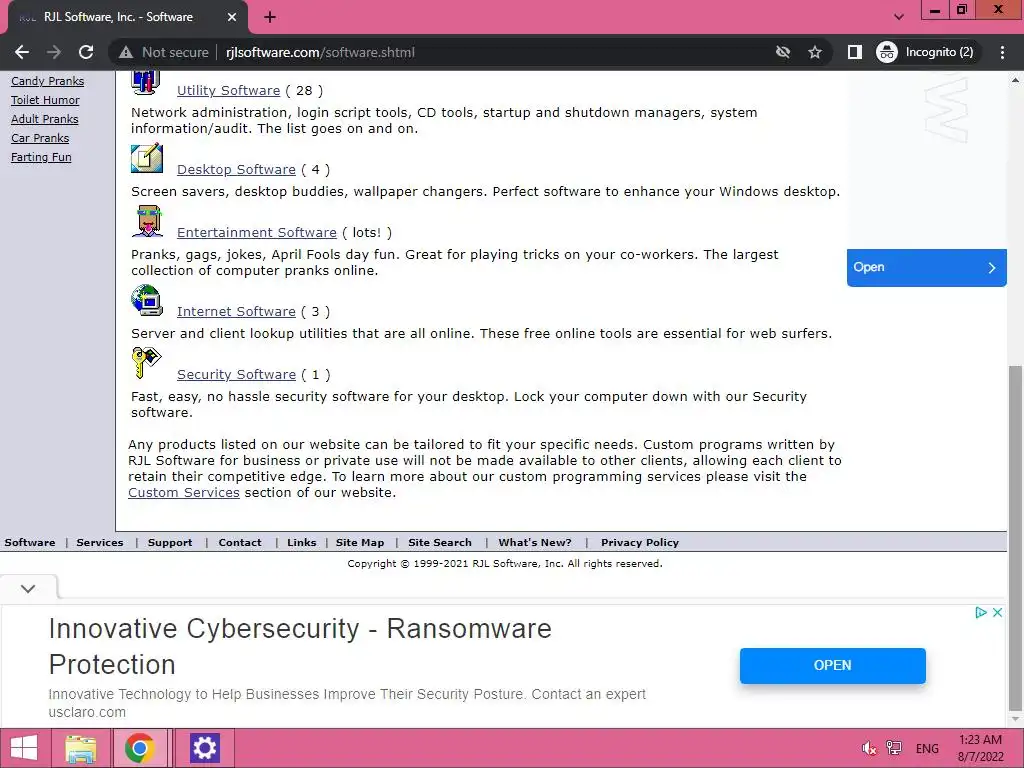The image size is (1024, 768).
Task: Open the Security Software link
Action: pyautogui.click(x=236, y=375)
